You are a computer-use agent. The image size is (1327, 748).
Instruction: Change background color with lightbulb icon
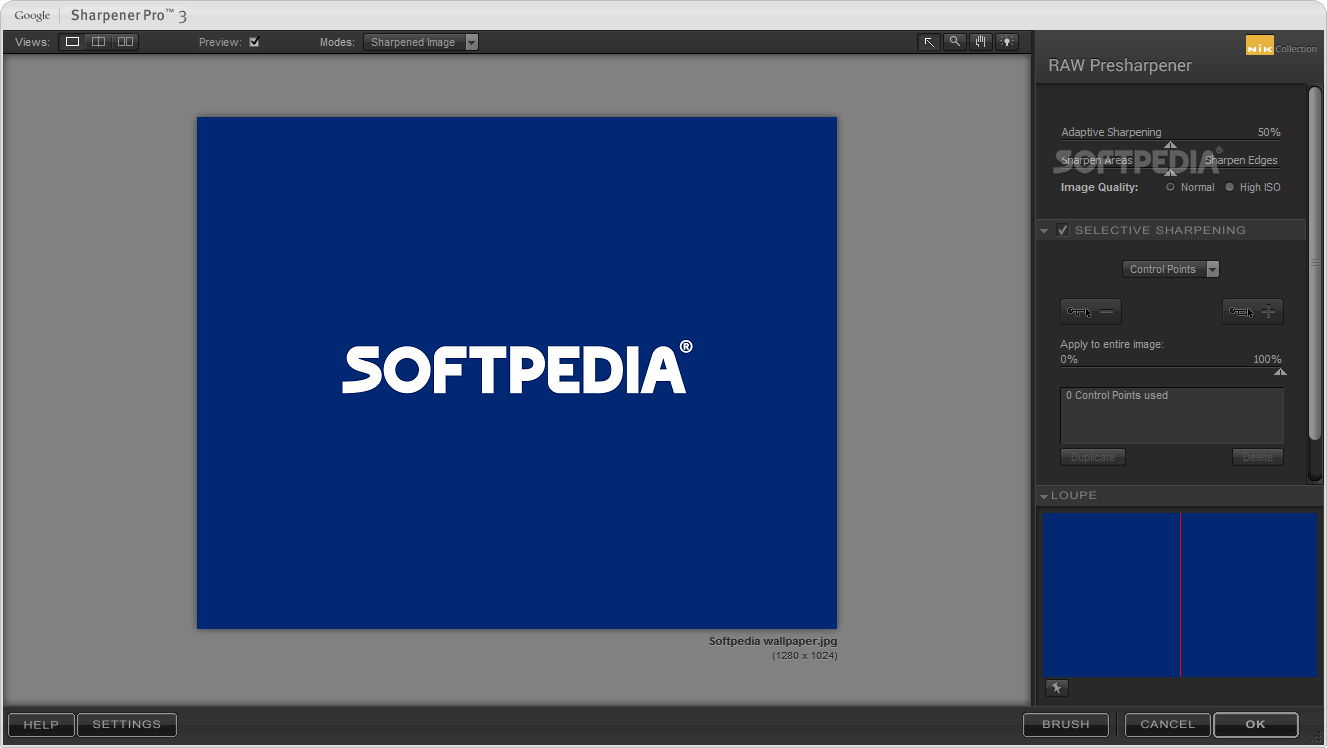tap(1007, 42)
